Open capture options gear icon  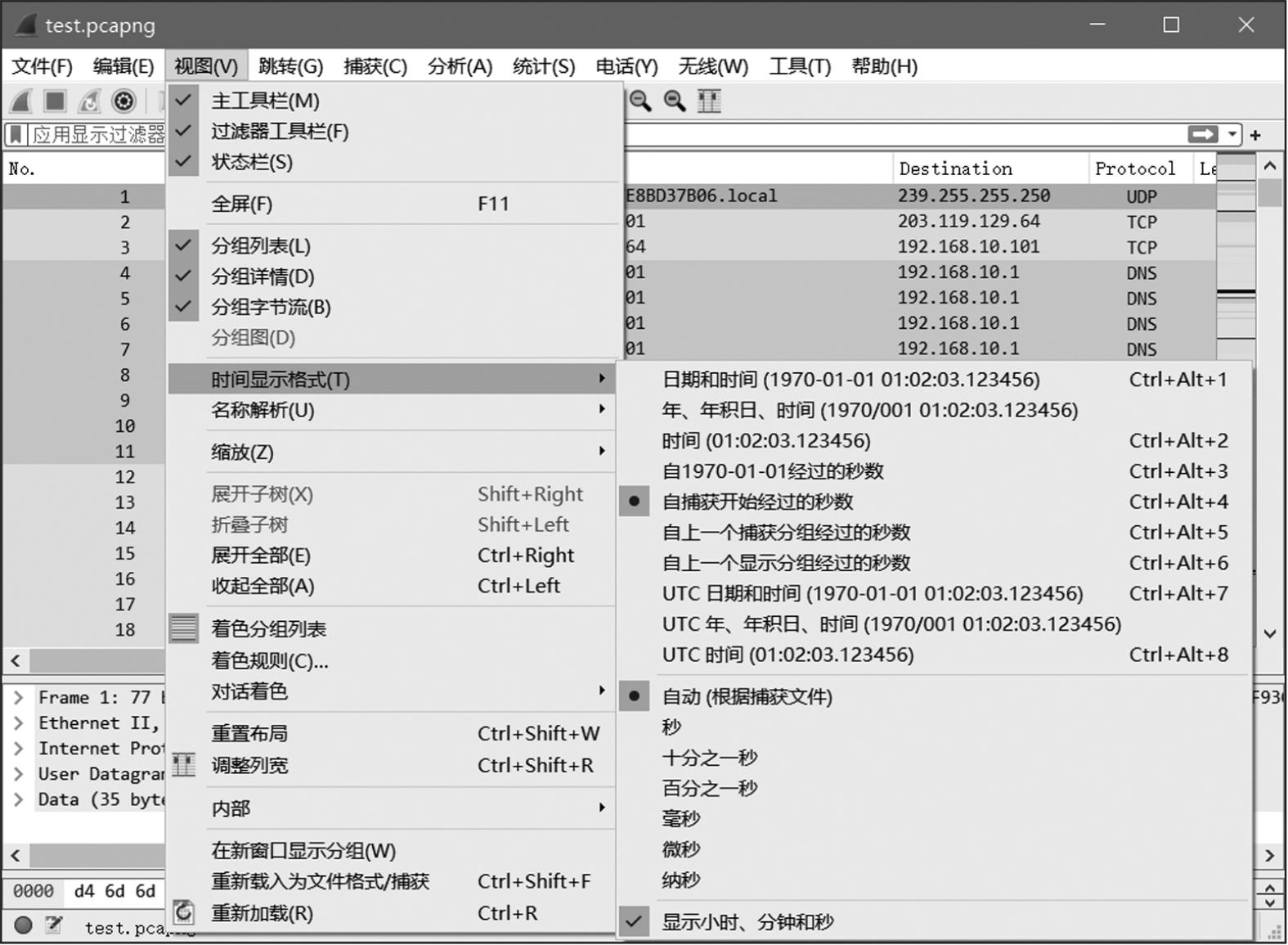[123, 101]
